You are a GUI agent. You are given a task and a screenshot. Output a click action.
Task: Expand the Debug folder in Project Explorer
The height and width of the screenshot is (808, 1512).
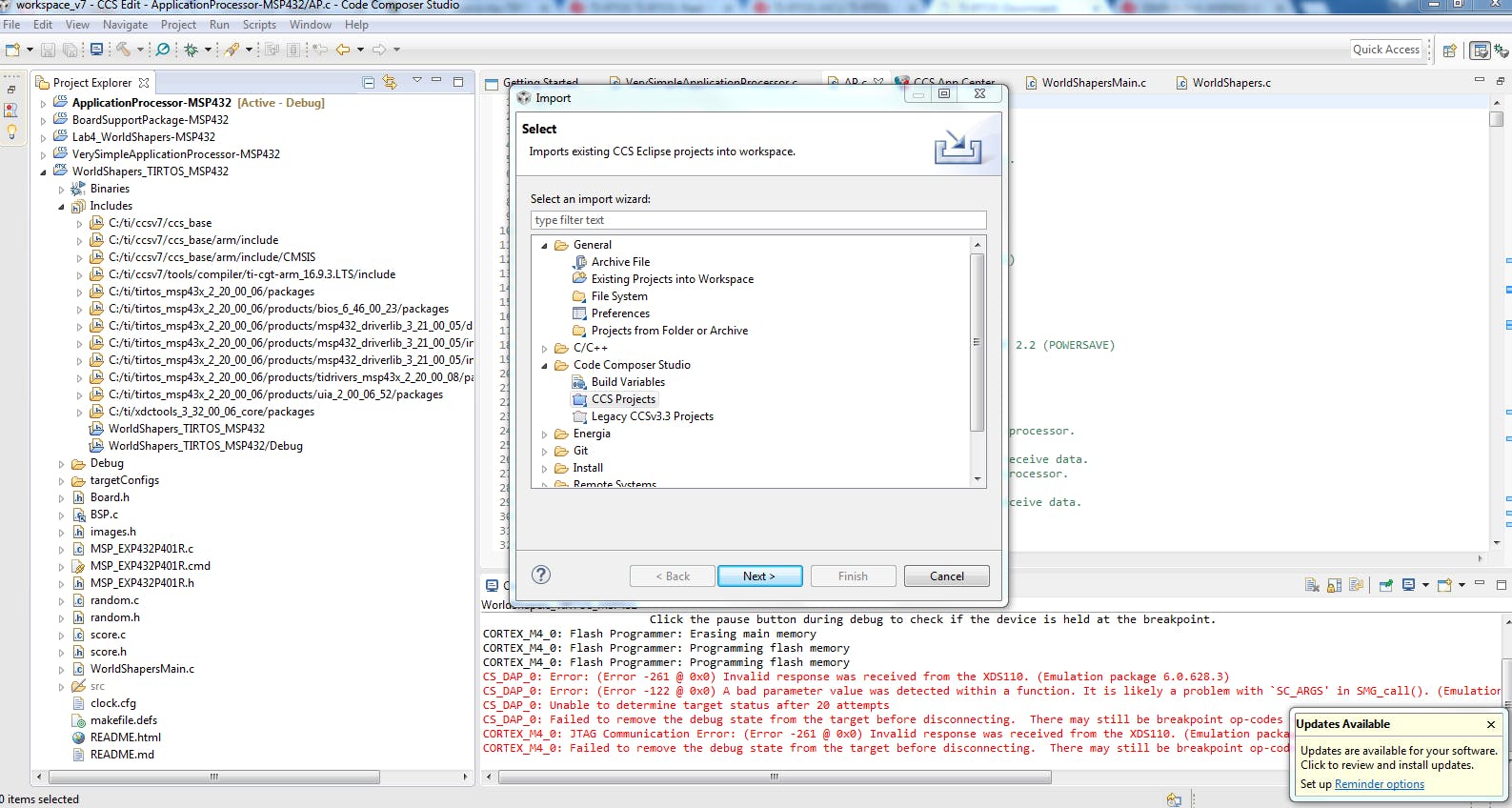coord(61,464)
